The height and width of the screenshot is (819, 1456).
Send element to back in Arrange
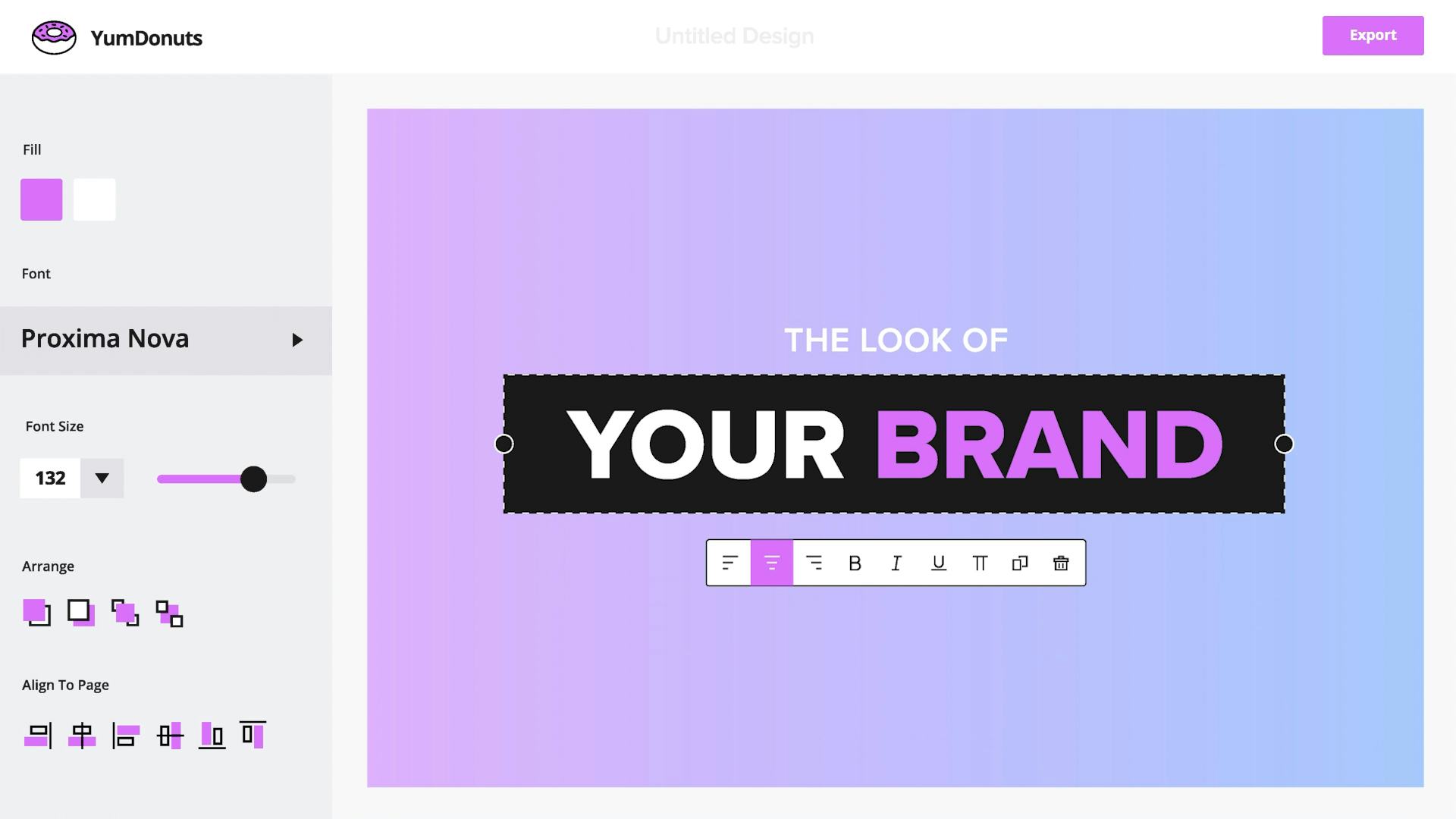(x=81, y=612)
